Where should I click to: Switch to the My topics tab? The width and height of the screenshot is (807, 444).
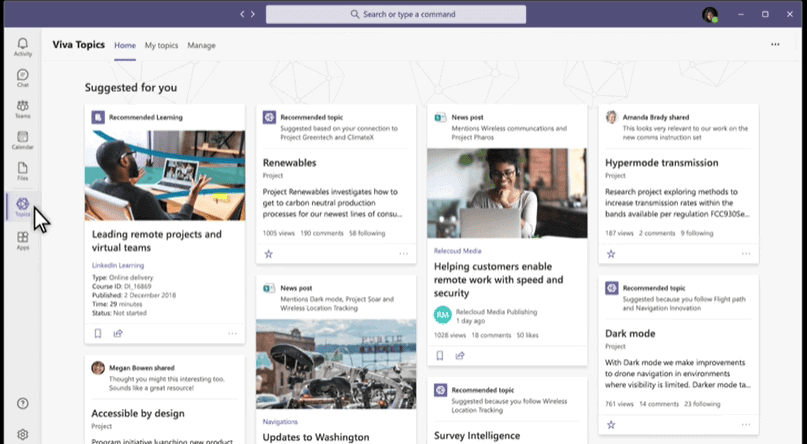click(160, 45)
